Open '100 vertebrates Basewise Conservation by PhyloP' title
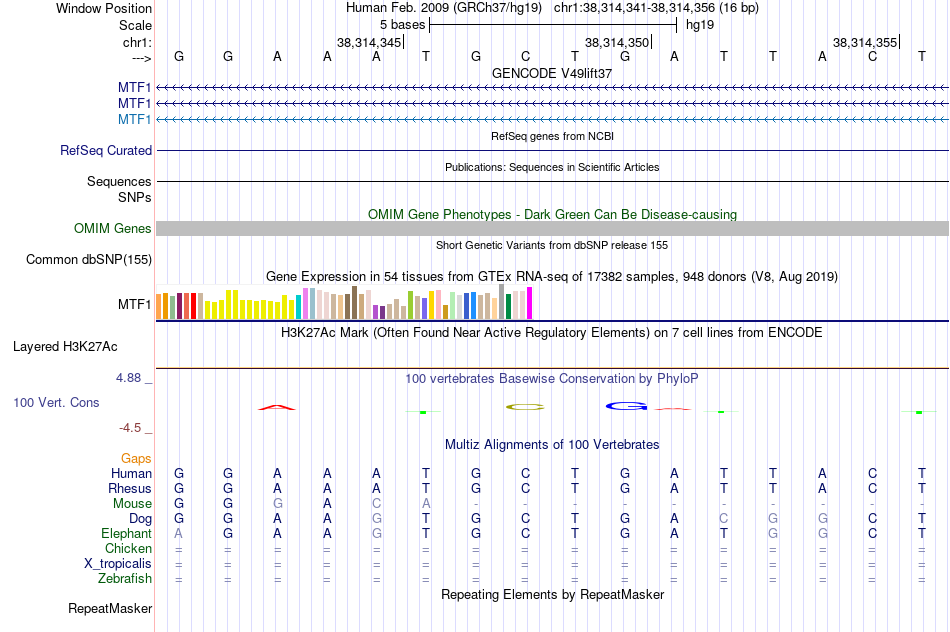Viewport: 950px width, 632px height. tap(552, 379)
